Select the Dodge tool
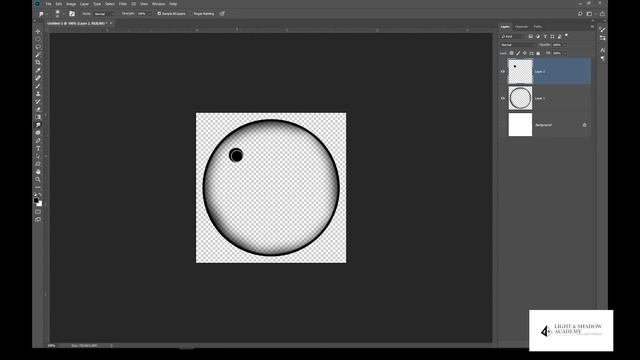 coord(38,133)
